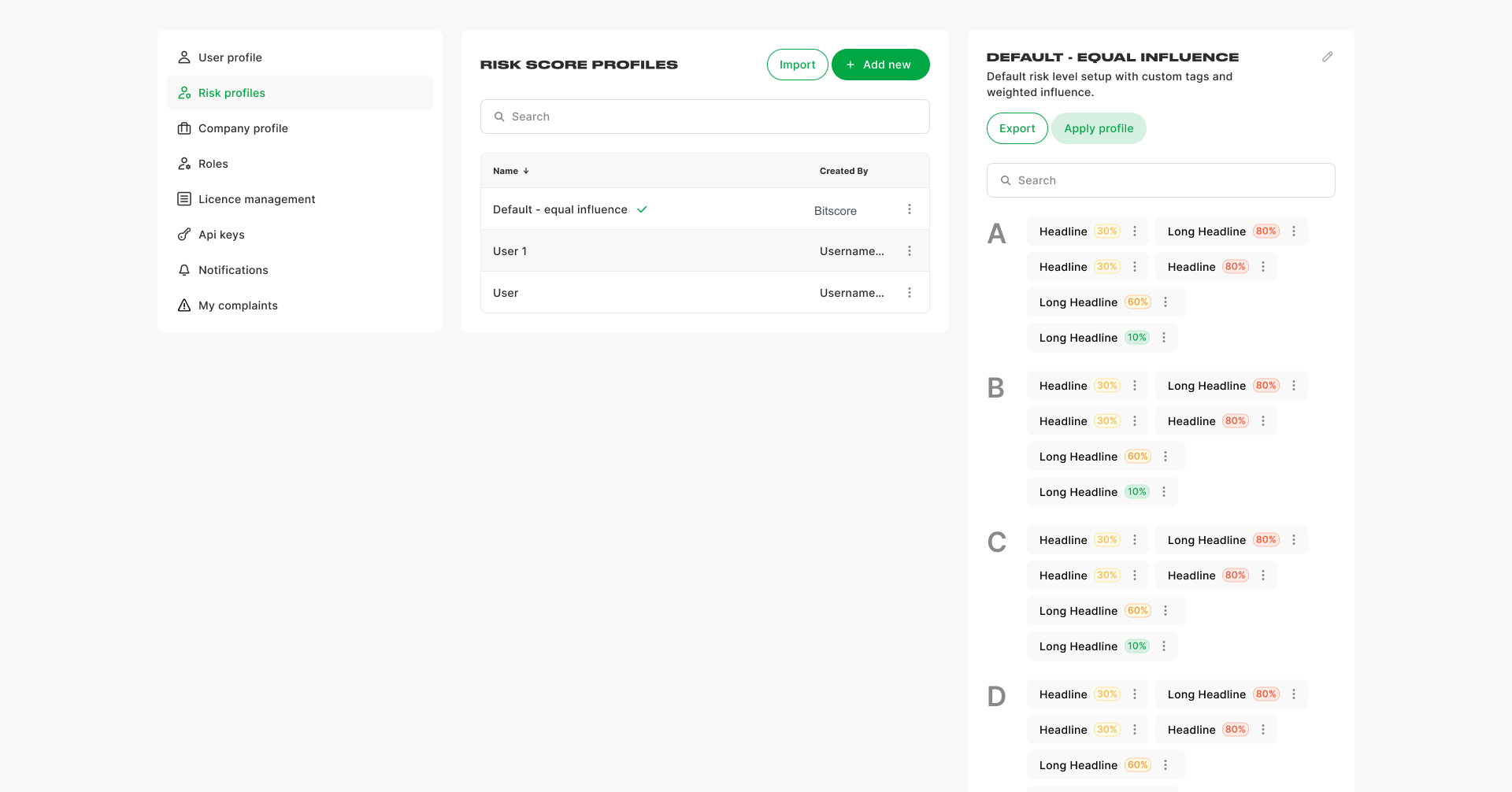Image resolution: width=1512 pixels, height=792 pixels.
Task: Open menu for Long Headline 10% tag in section C
Action: (x=1164, y=646)
